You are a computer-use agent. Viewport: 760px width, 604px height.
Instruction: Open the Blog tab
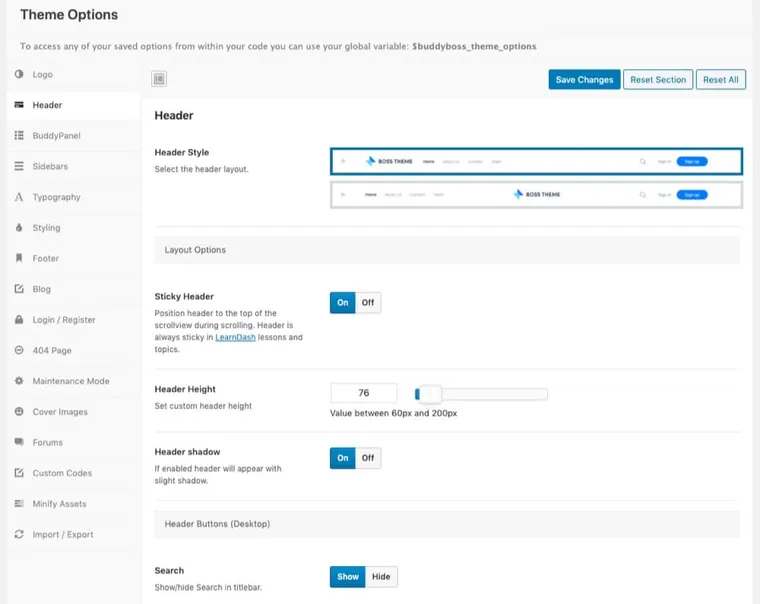click(74, 289)
